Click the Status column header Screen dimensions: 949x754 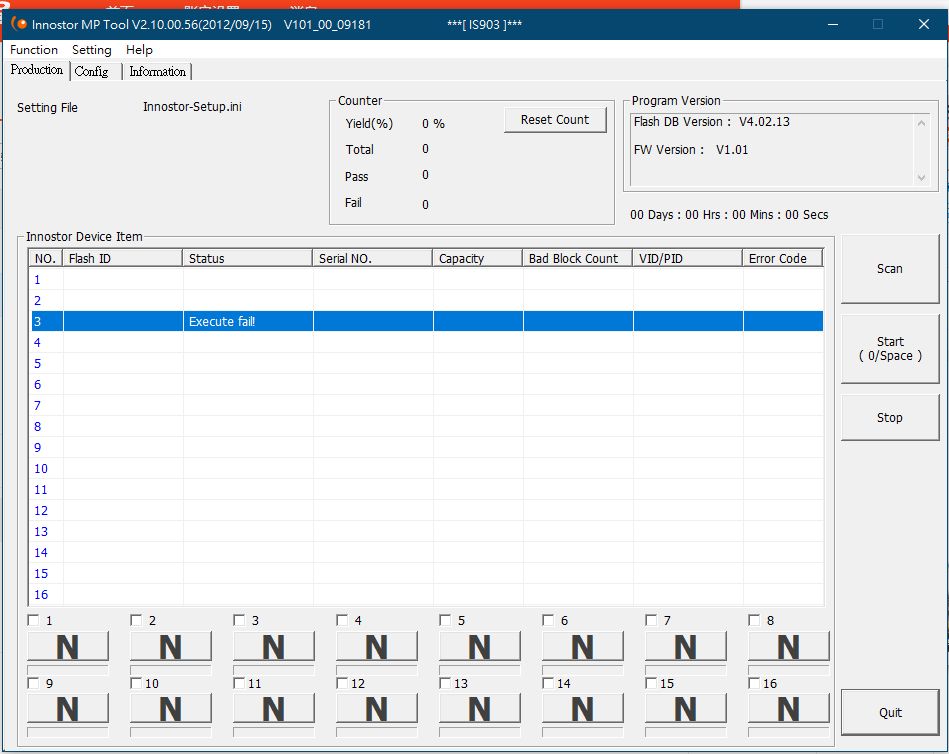248,258
